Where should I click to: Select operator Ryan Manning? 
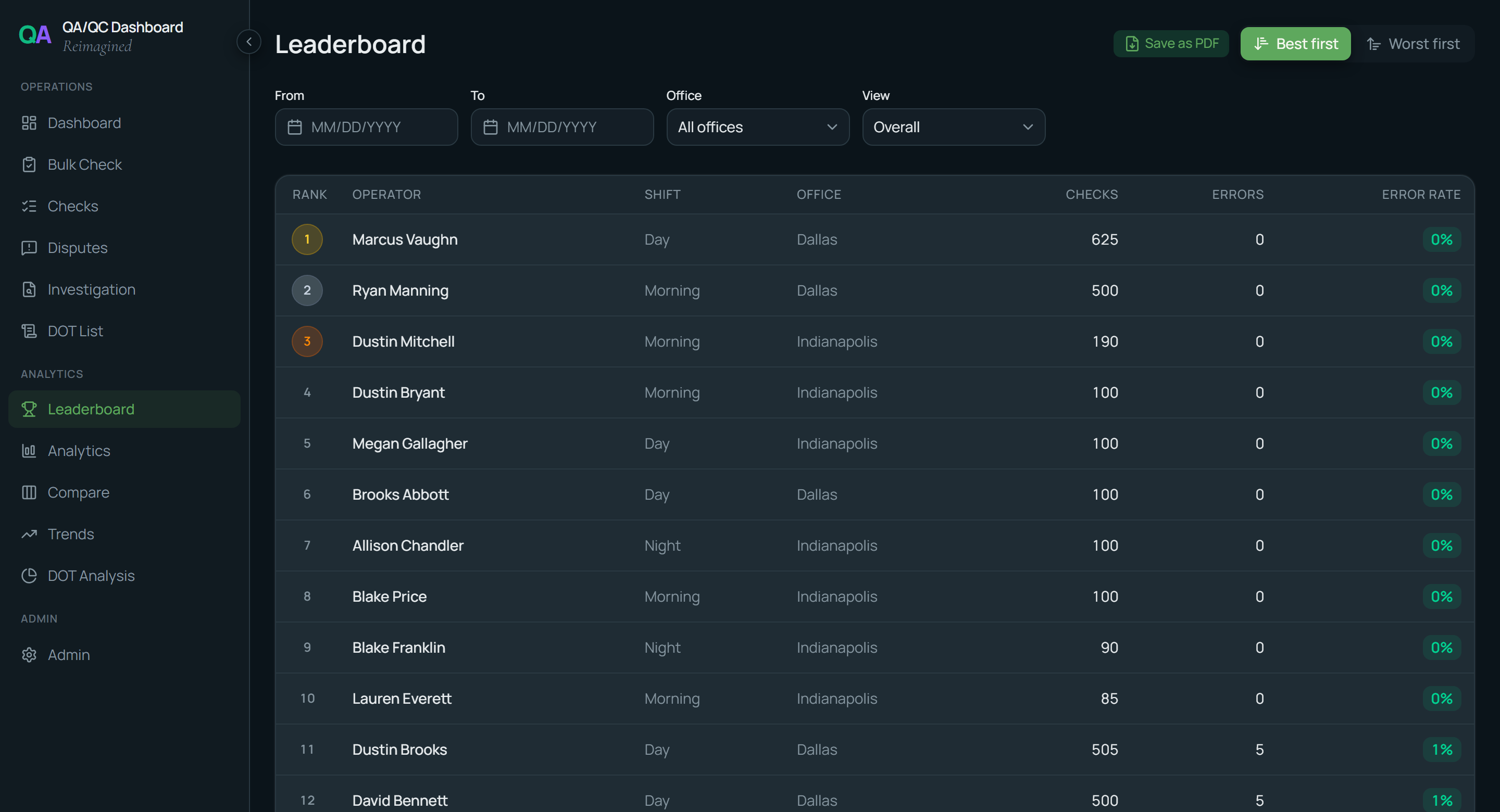pos(400,290)
